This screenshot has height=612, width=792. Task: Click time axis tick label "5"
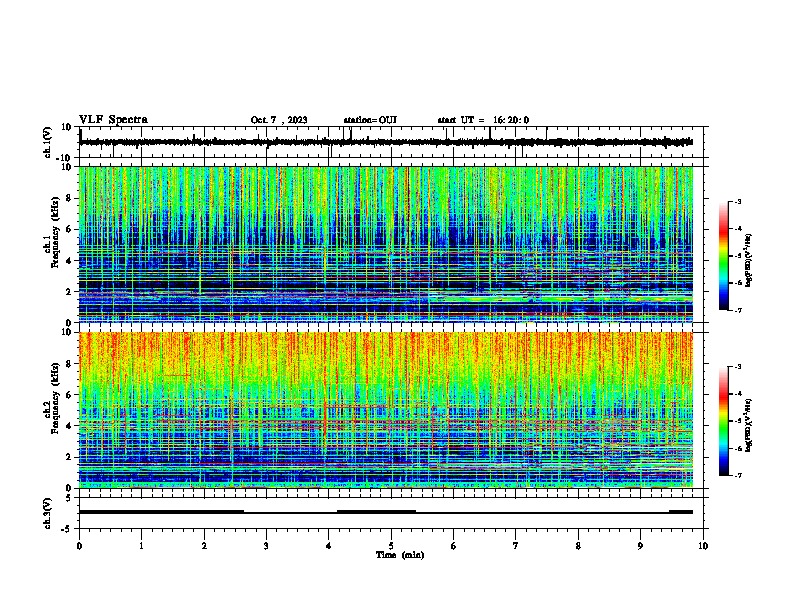click(391, 546)
